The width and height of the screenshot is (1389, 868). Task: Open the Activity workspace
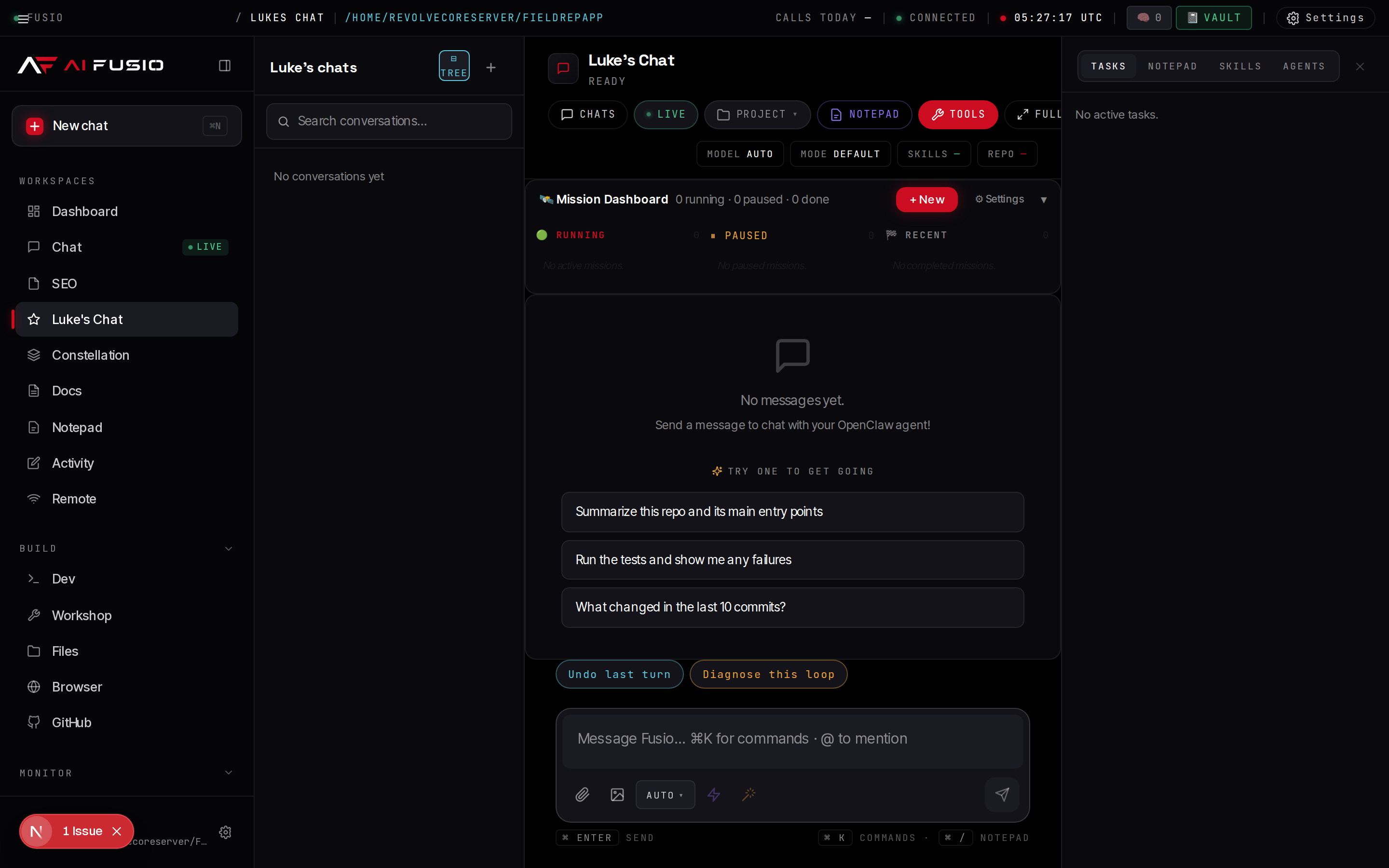coord(126,463)
